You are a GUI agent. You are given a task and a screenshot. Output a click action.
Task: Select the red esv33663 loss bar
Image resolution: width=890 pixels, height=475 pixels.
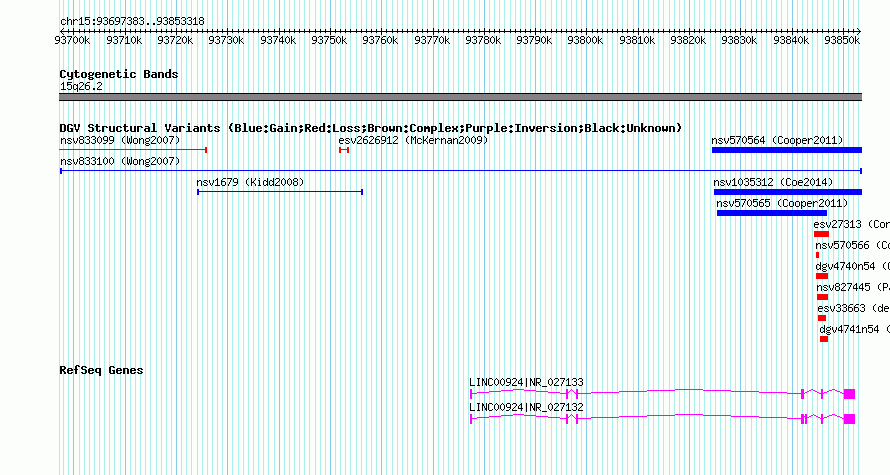pos(822,318)
